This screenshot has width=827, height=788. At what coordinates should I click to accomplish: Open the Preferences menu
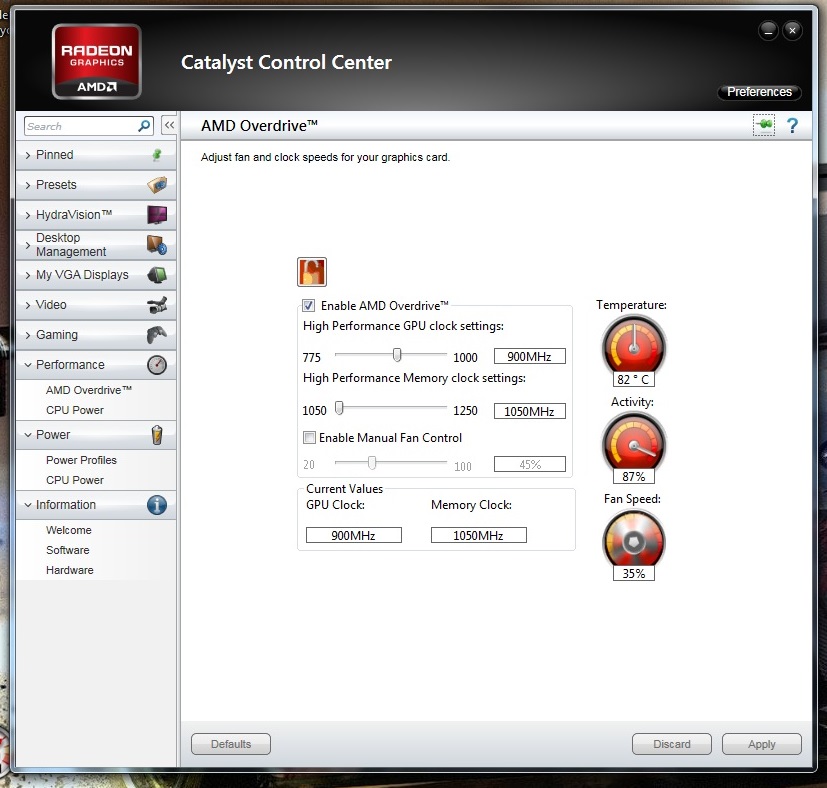coord(759,92)
